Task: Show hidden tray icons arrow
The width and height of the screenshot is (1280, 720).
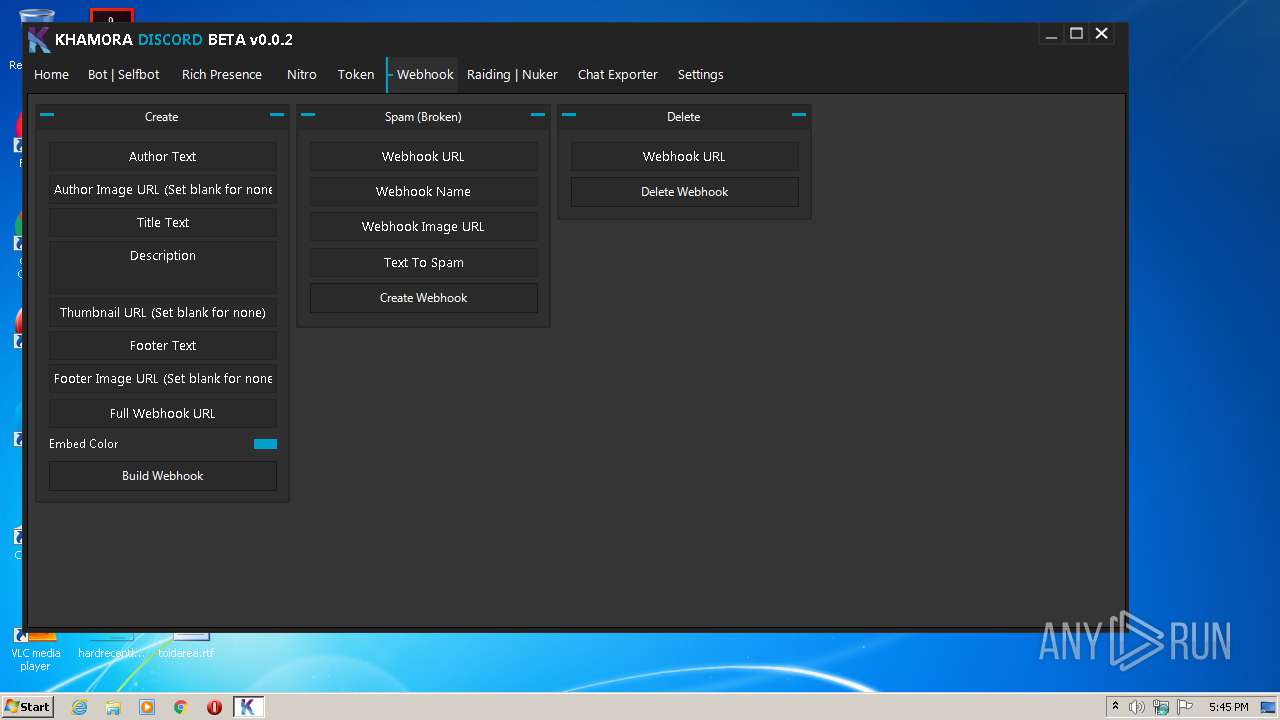Action: [x=1115, y=706]
